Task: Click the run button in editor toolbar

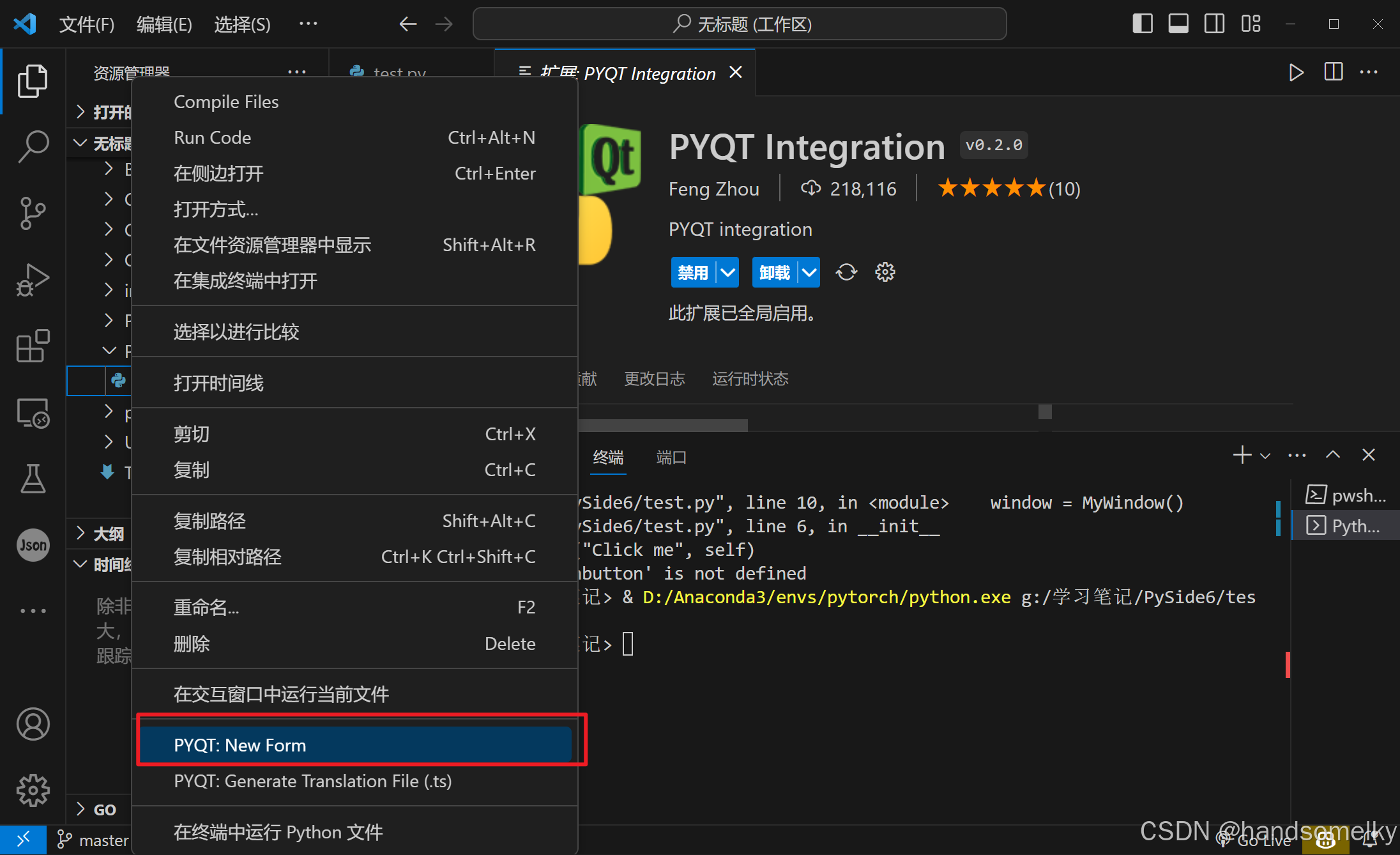Action: coord(1296,72)
